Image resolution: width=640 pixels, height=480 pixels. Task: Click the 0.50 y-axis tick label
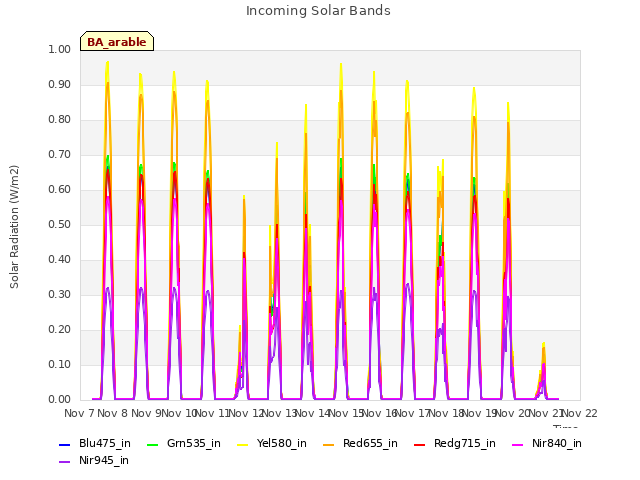click(60, 224)
